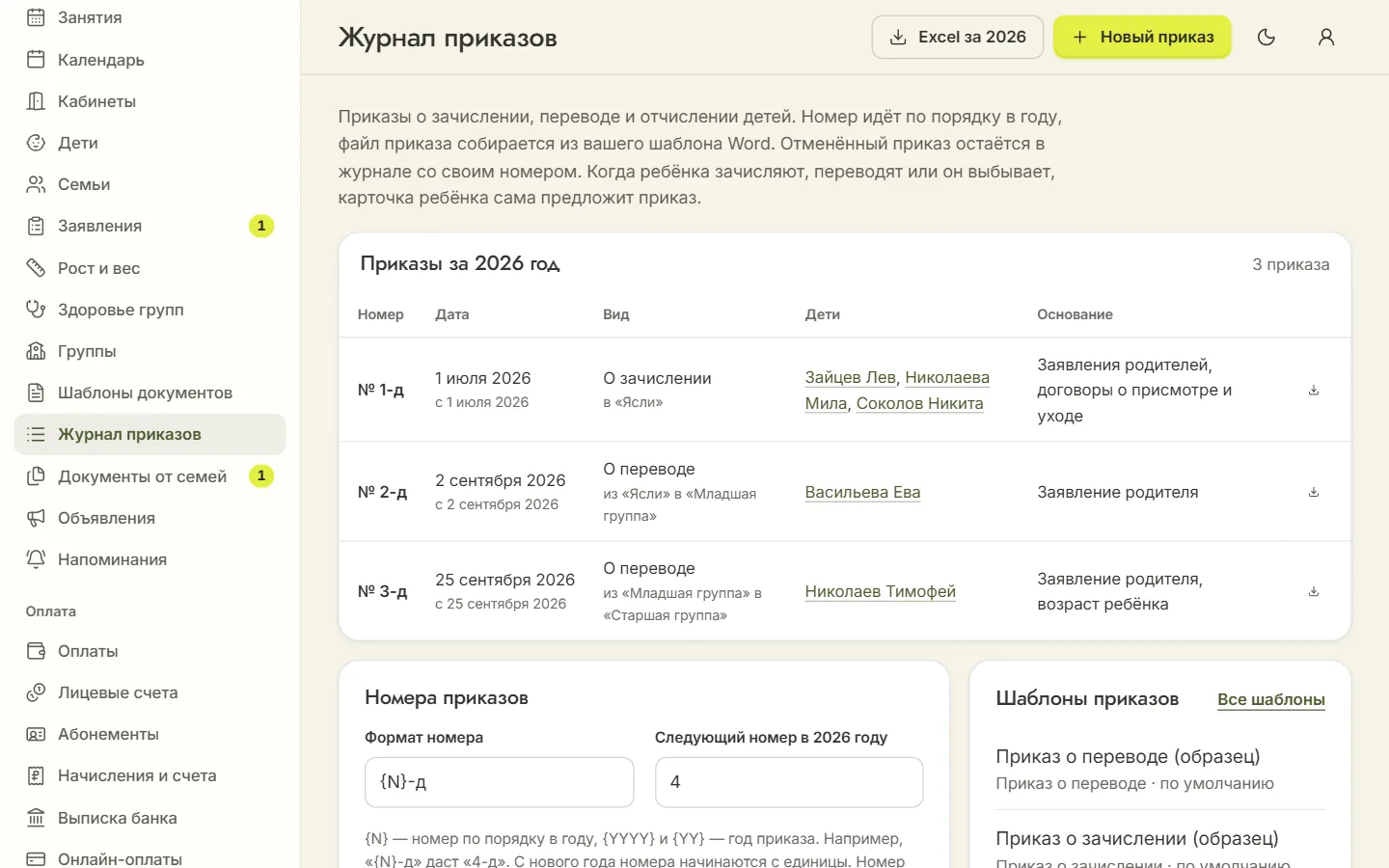Open Объявления in the sidebar

tap(150, 518)
